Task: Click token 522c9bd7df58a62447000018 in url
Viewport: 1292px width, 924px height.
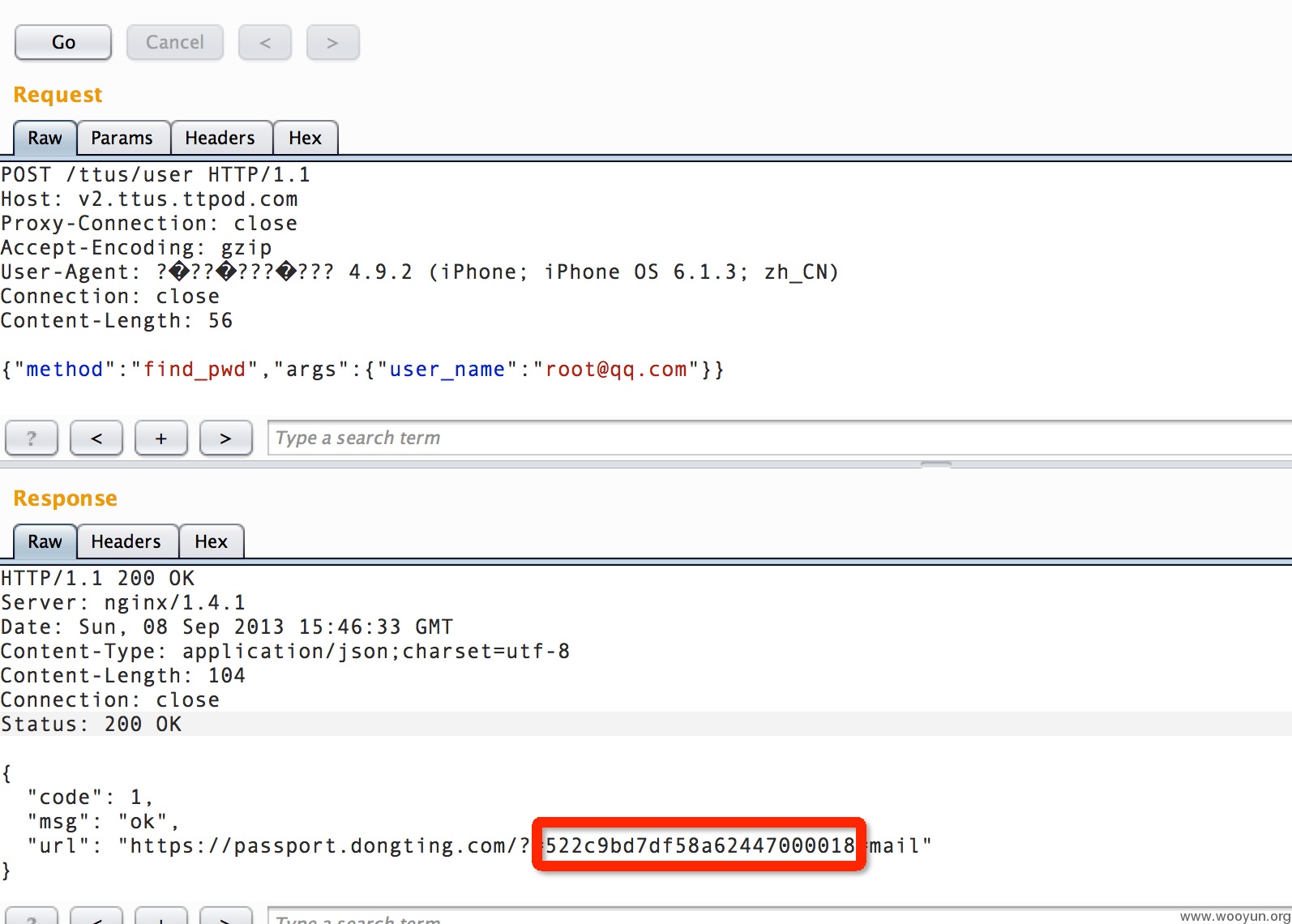Action: coord(700,846)
